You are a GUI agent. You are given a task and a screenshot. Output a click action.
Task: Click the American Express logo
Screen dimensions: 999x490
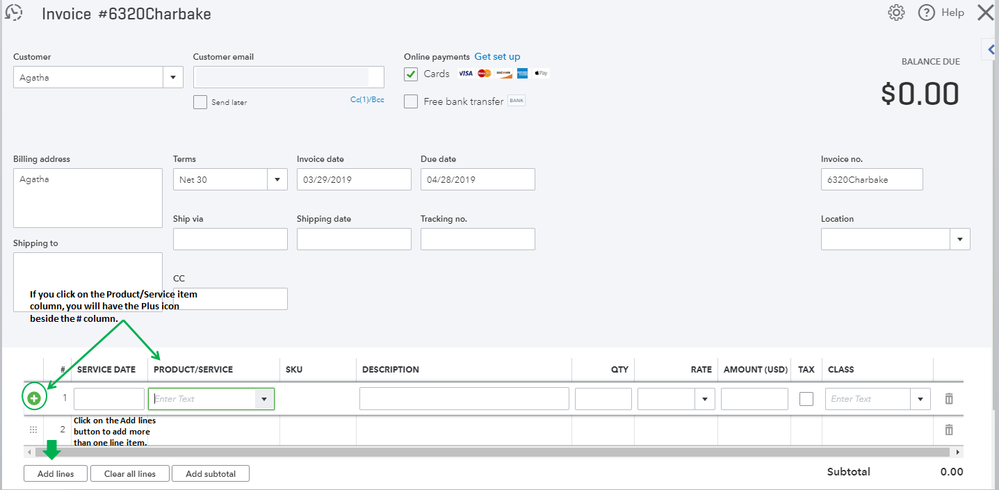522,73
